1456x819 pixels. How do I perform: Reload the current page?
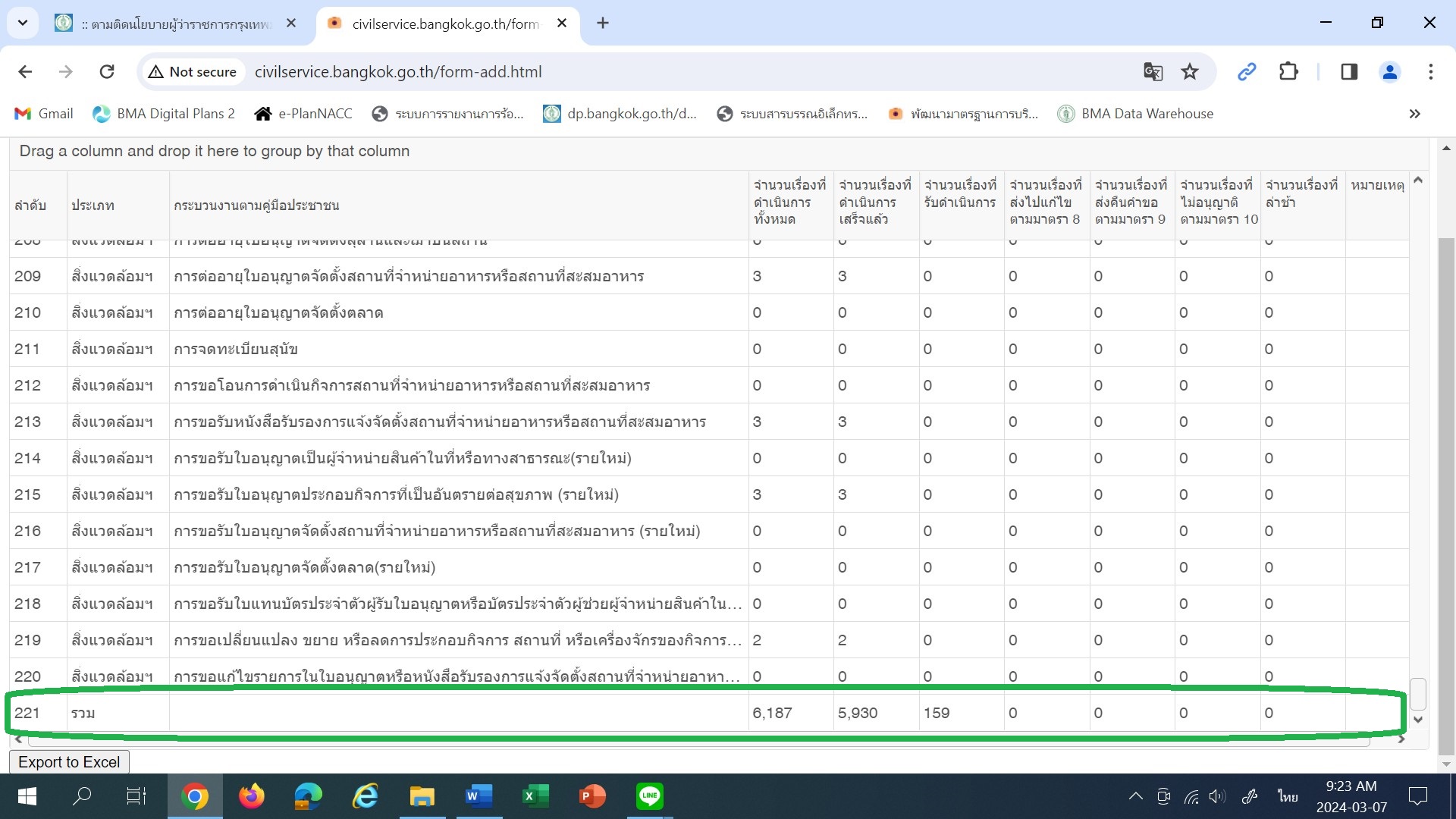click(107, 72)
